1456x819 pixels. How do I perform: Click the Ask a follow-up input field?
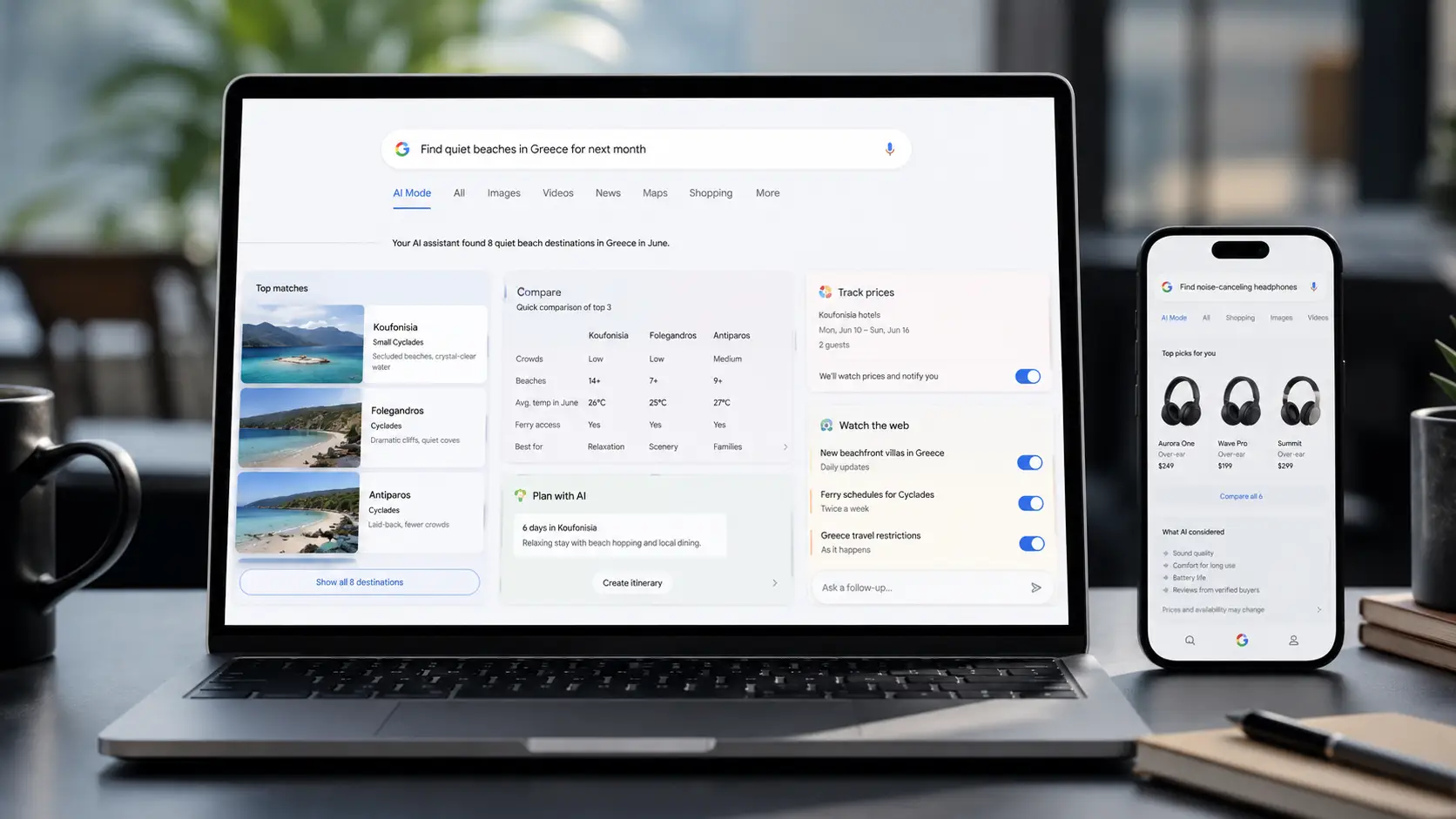[x=932, y=587]
